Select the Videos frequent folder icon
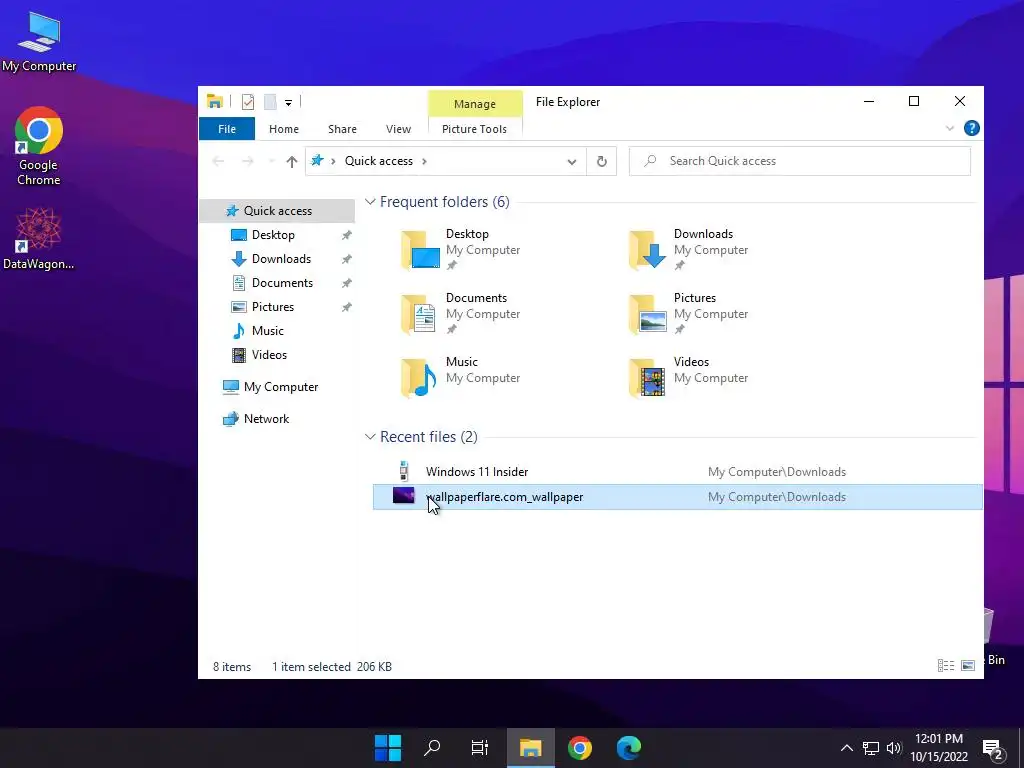 click(x=647, y=378)
